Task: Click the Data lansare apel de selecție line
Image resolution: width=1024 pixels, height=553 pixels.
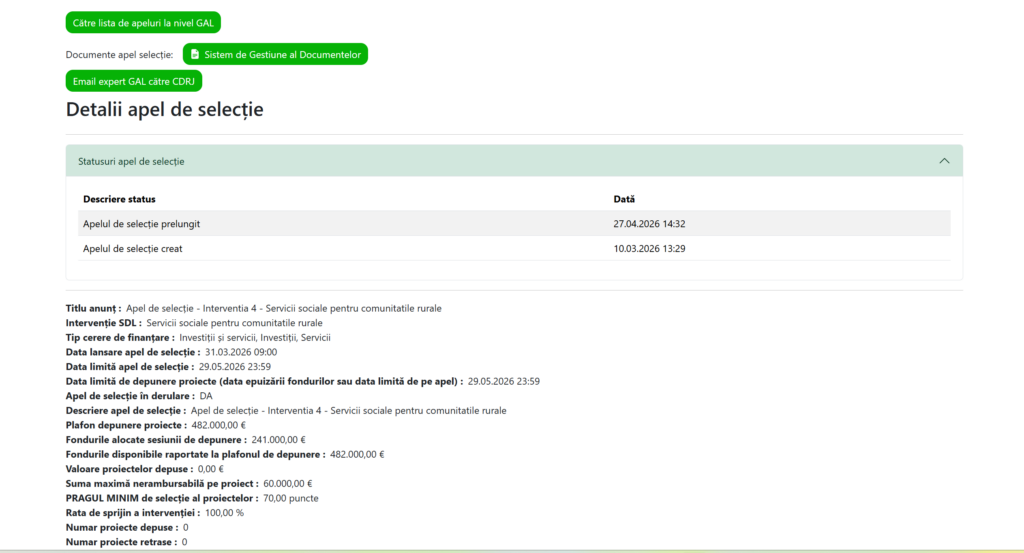Action: click(170, 352)
